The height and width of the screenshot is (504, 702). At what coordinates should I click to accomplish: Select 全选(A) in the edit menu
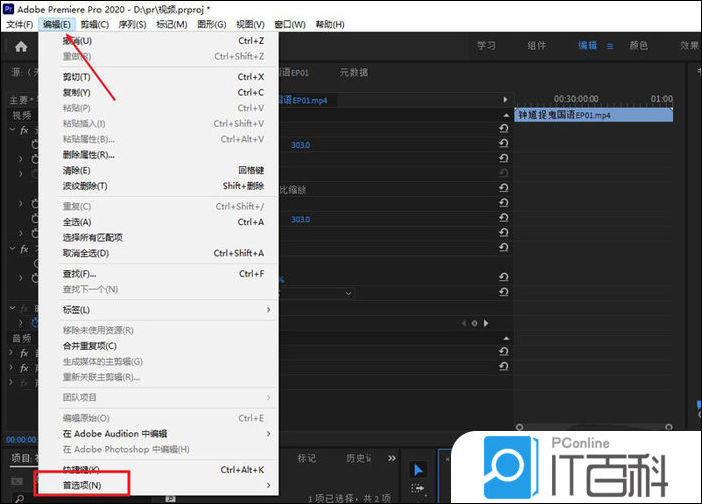point(77,222)
